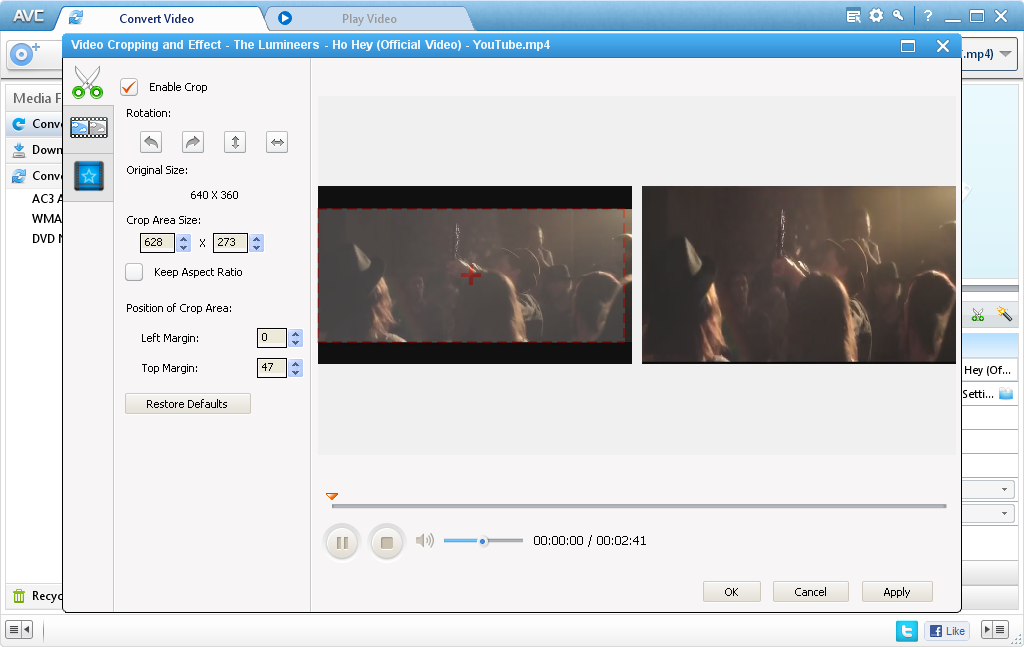Decrease Left Margin with down stepper
This screenshot has height=647, width=1024.
tap(296, 343)
